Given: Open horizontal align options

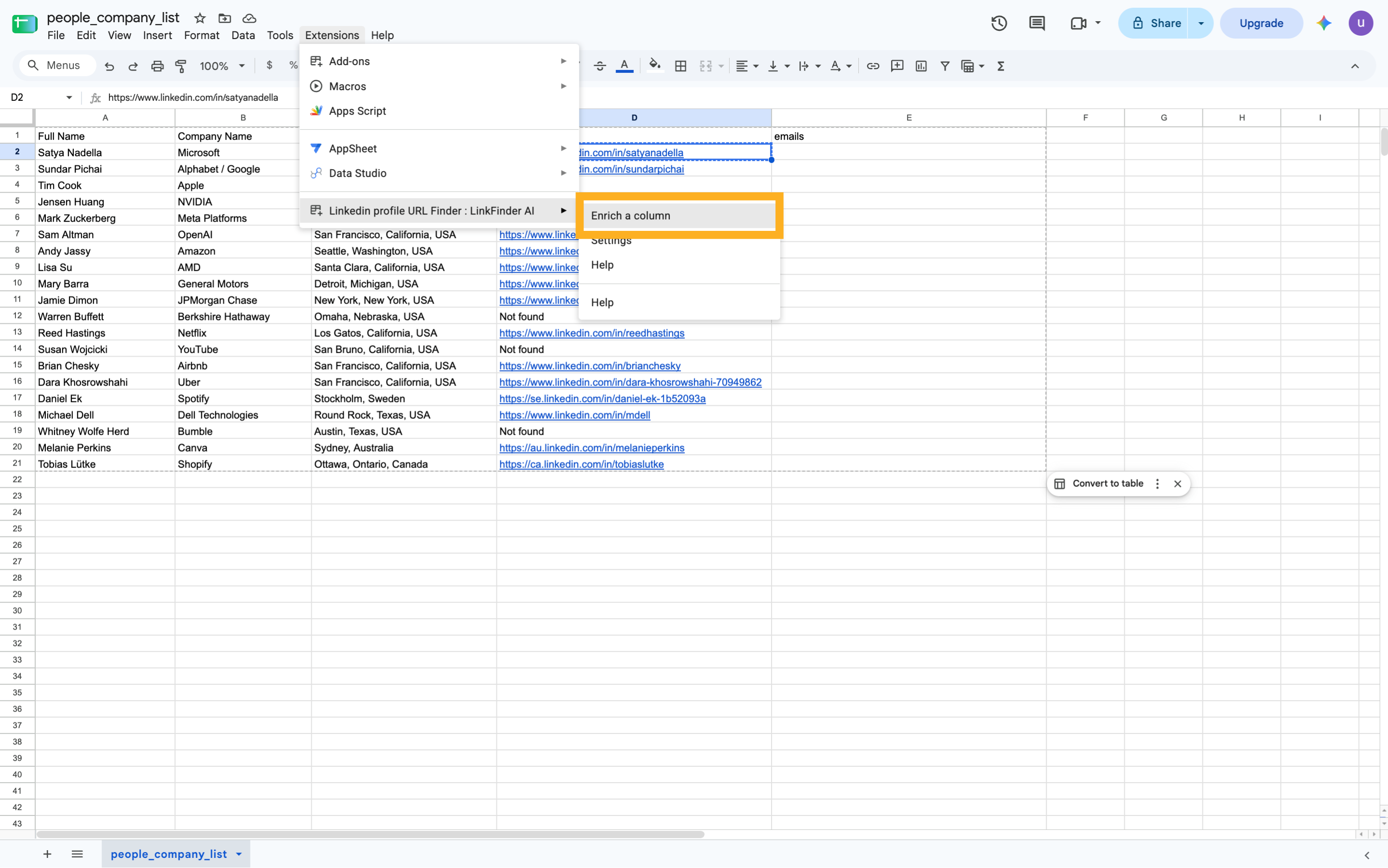Looking at the screenshot, I should [x=747, y=66].
